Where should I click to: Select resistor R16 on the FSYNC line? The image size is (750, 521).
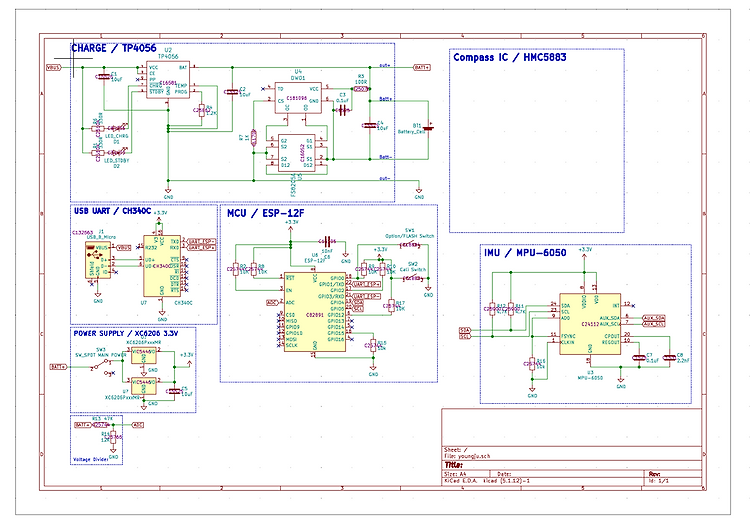pyautogui.click(x=532, y=364)
